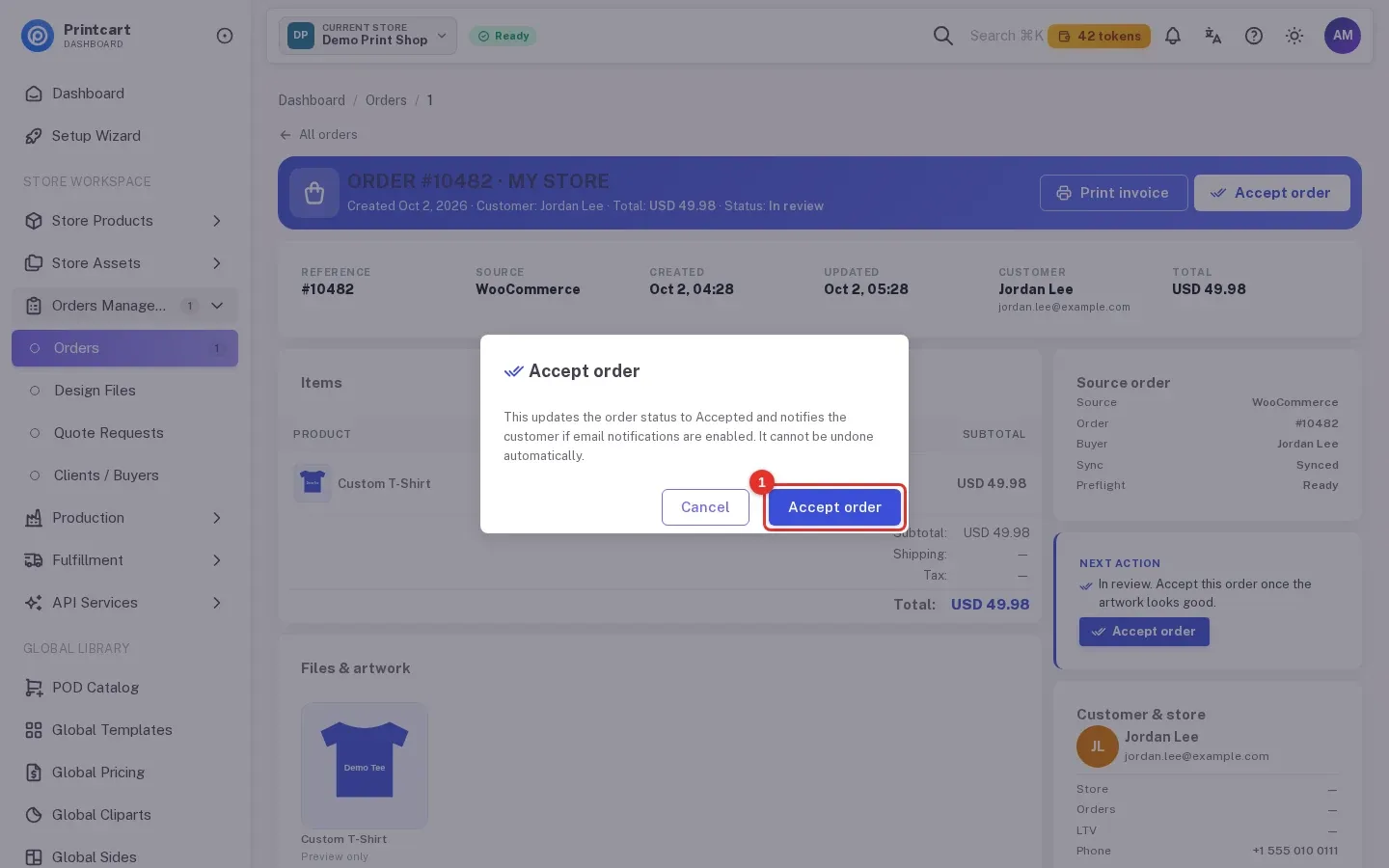Open the Custom T-Shirt artwork thumbnail
The width and height of the screenshot is (1389, 868).
365,766
